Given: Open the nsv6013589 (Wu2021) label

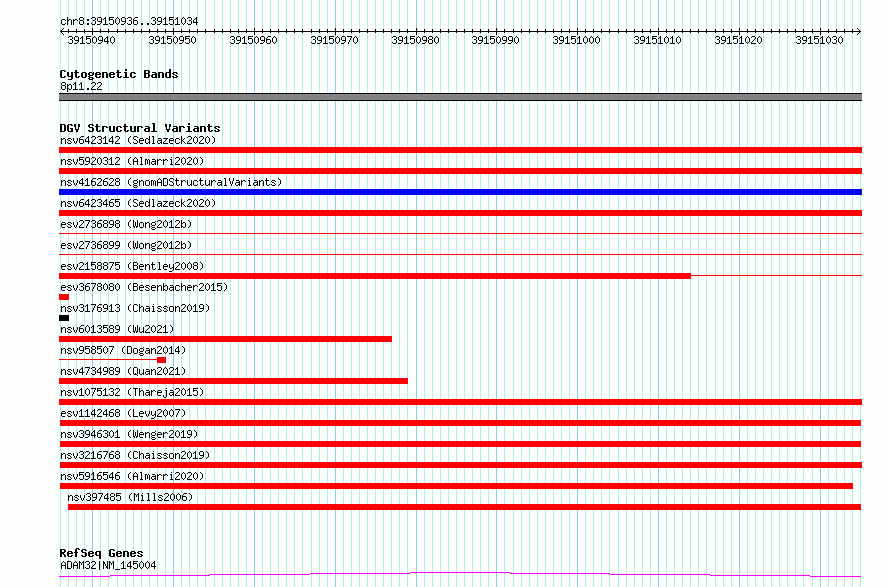Looking at the screenshot, I should pyautogui.click(x=117, y=329).
